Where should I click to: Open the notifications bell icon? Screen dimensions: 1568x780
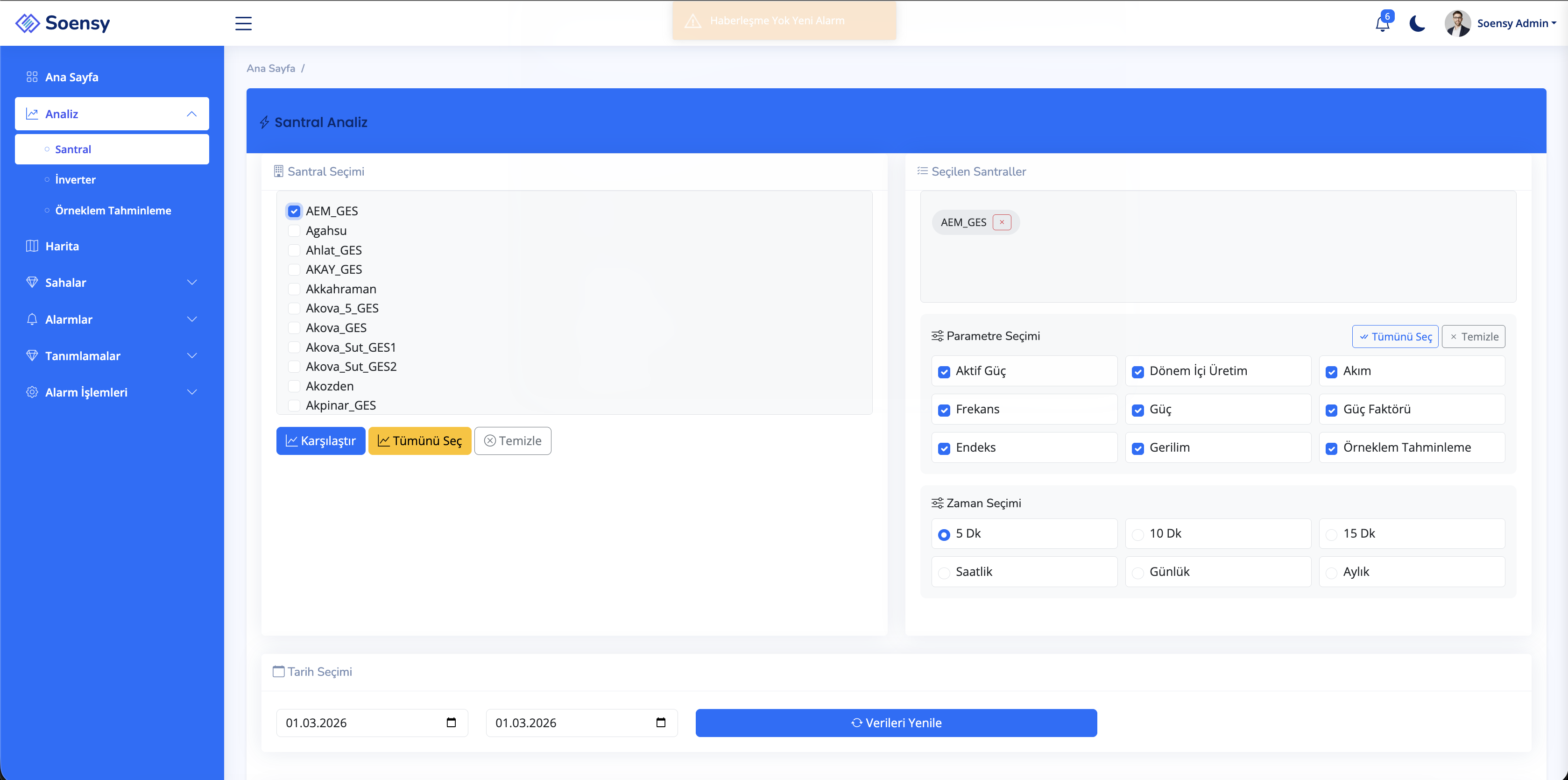click(1382, 24)
